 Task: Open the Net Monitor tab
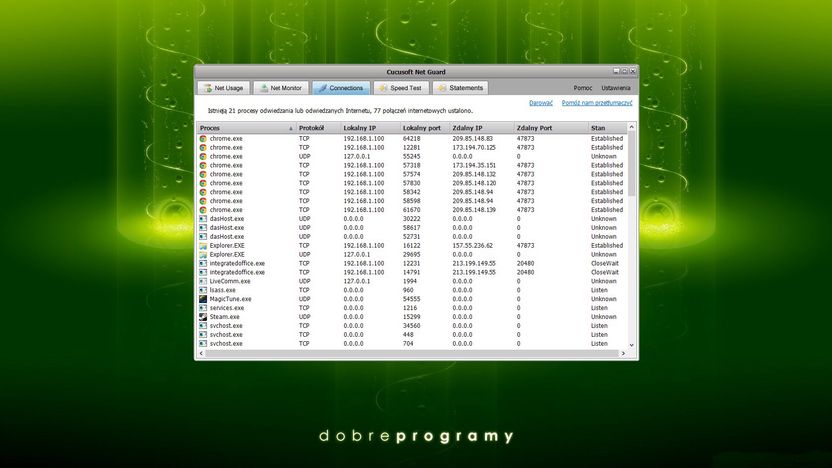(x=281, y=88)
